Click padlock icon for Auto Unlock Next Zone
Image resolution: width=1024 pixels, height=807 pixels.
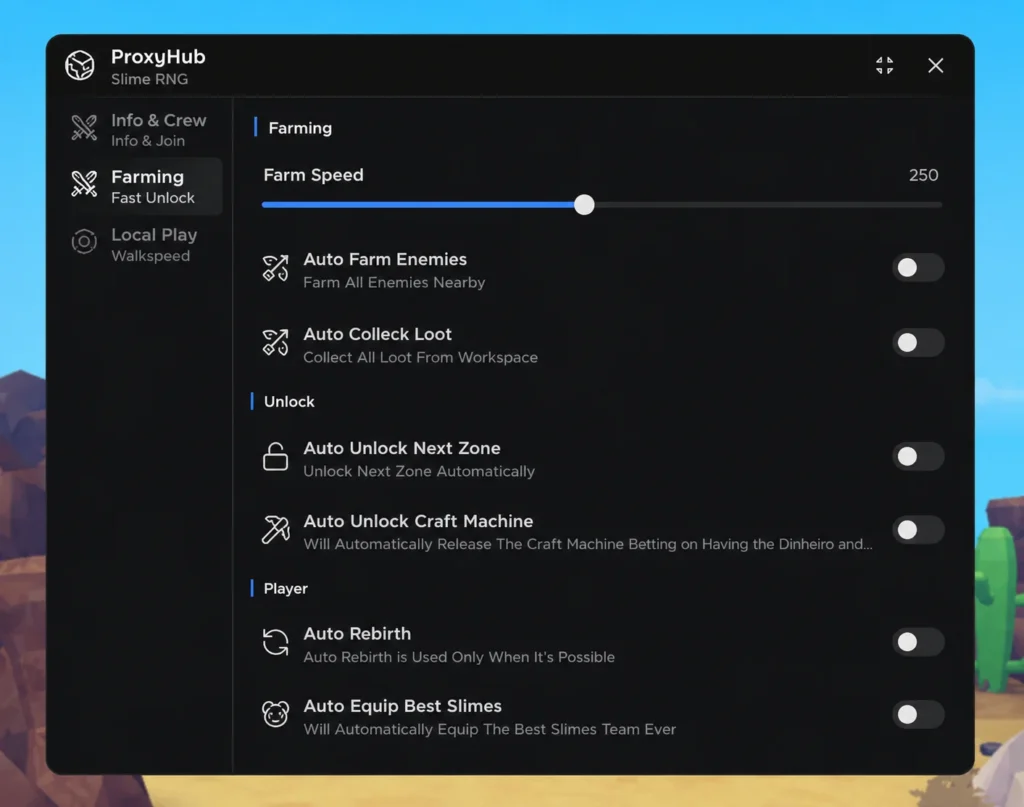pyautogui.click(x=275, y=456)
